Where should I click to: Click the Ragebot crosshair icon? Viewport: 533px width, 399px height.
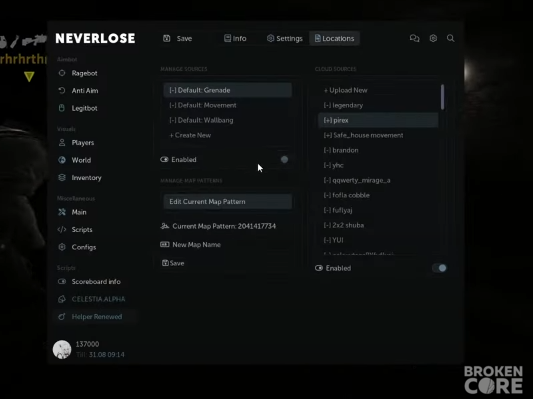[x=62, y=73]
